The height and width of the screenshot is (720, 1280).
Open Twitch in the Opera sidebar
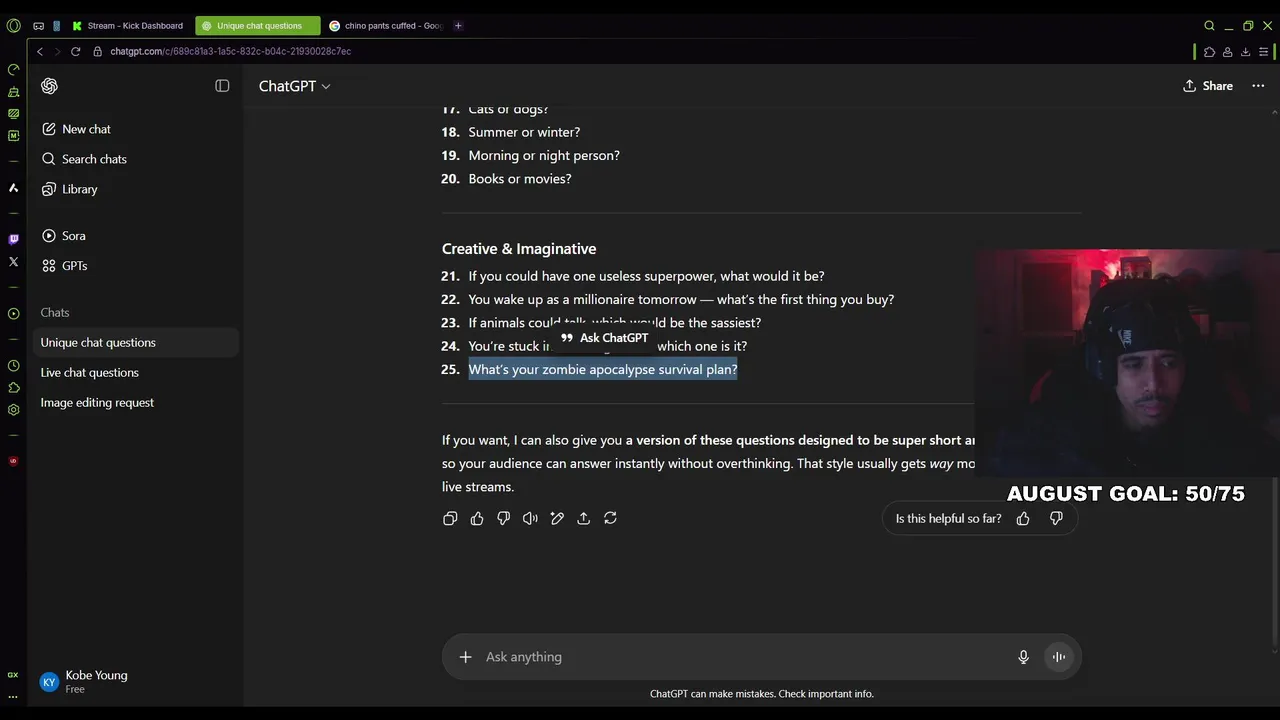[13, 239]
